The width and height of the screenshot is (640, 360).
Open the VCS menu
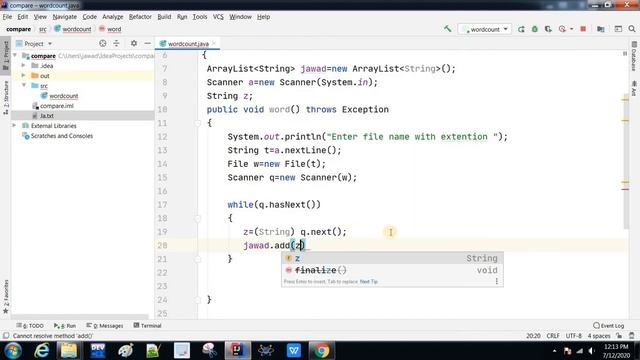click(218, 17)
